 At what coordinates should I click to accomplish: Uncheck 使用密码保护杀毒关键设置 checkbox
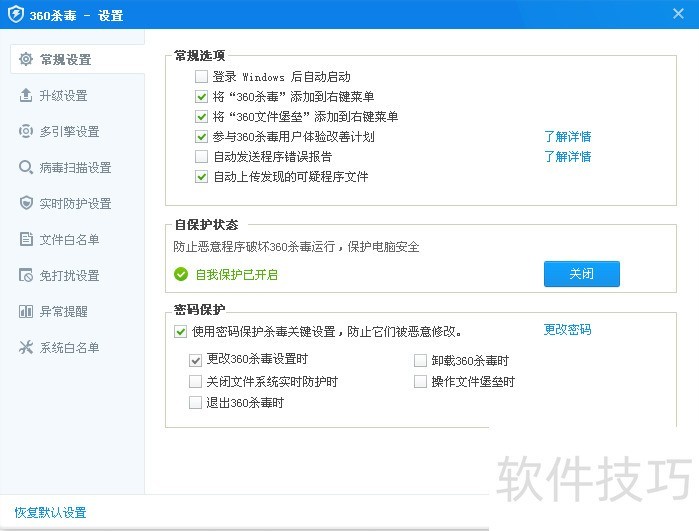tap(181, 332)
